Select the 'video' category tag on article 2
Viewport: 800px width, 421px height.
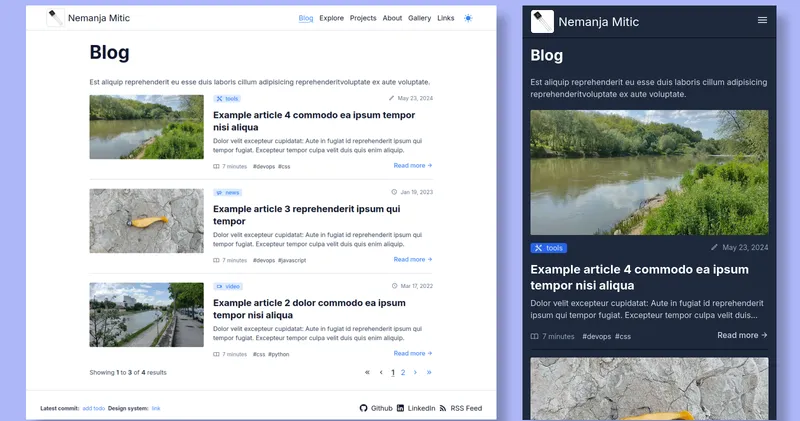pyautogui.click(x=228, y=286)
